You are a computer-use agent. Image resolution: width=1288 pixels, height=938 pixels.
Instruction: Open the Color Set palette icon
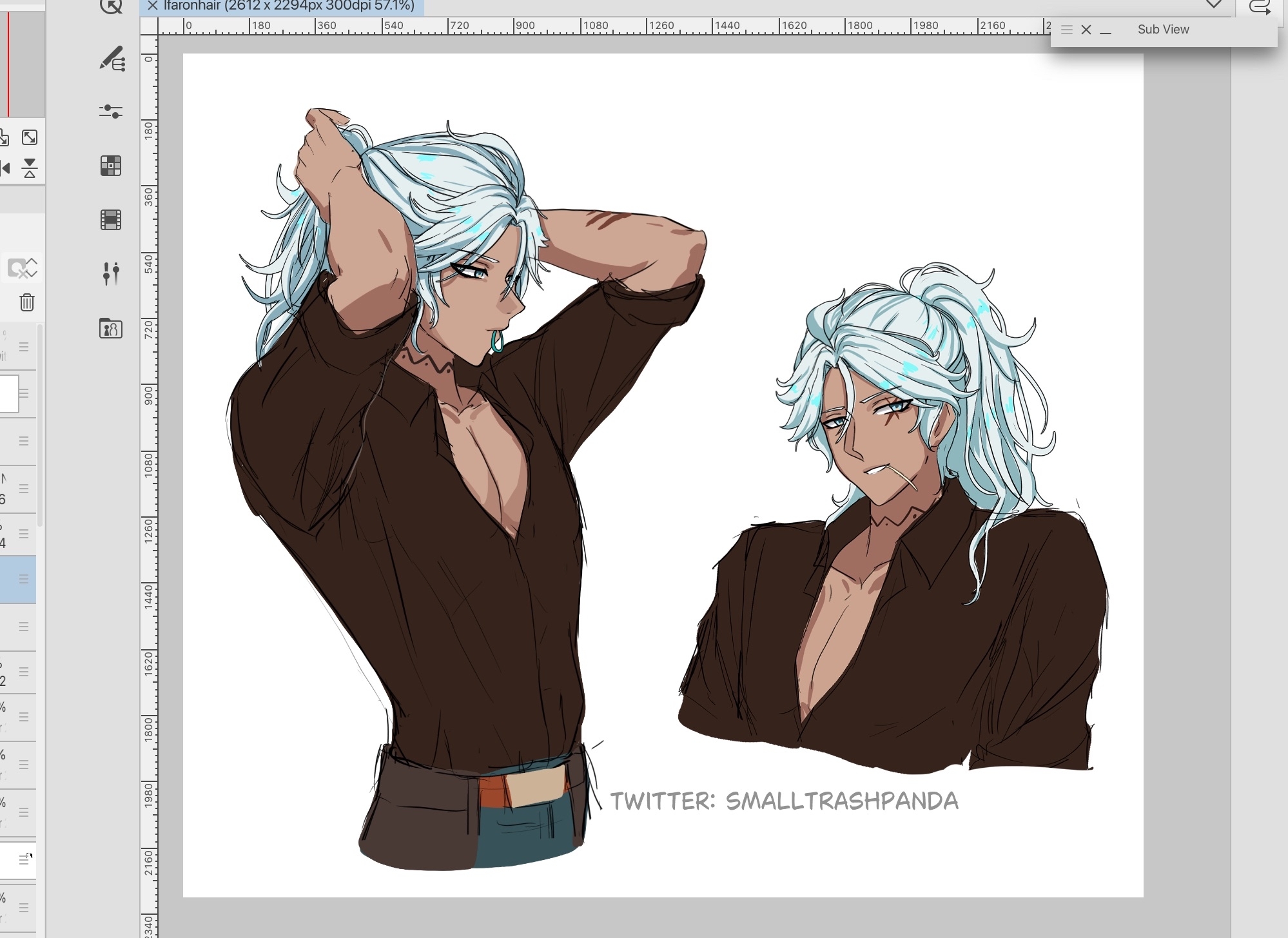pos(111,166)
